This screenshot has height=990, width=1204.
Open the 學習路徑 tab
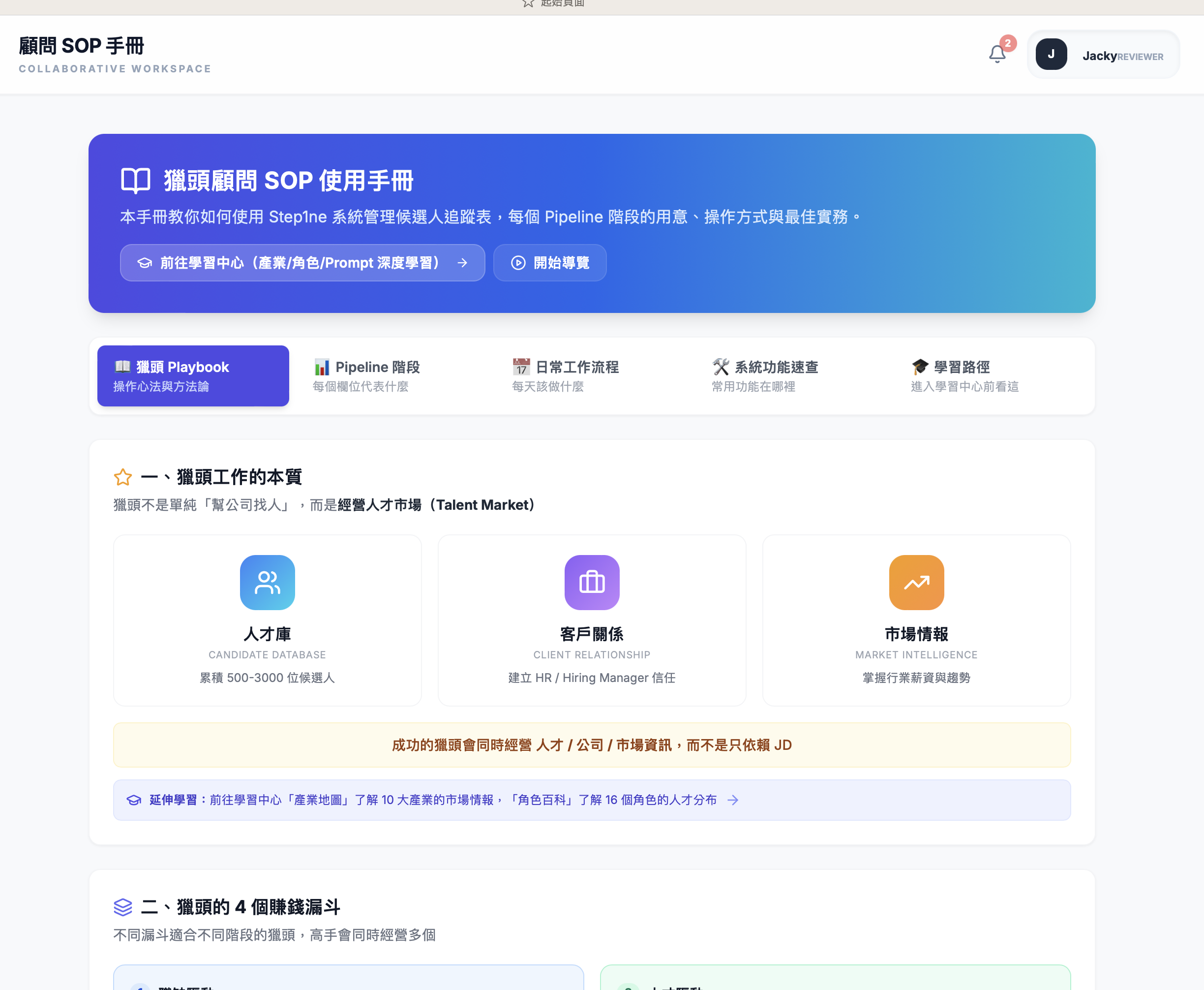coord(963,375)
